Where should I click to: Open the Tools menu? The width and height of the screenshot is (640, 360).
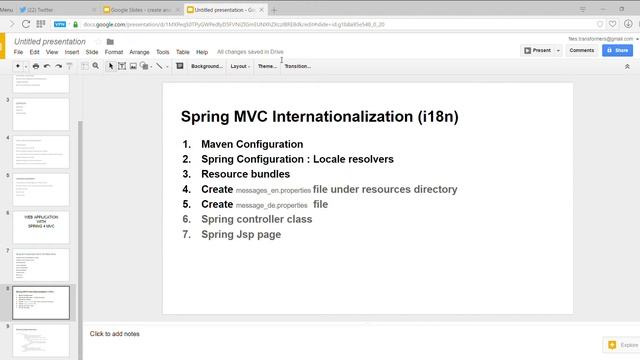[162, 52]
